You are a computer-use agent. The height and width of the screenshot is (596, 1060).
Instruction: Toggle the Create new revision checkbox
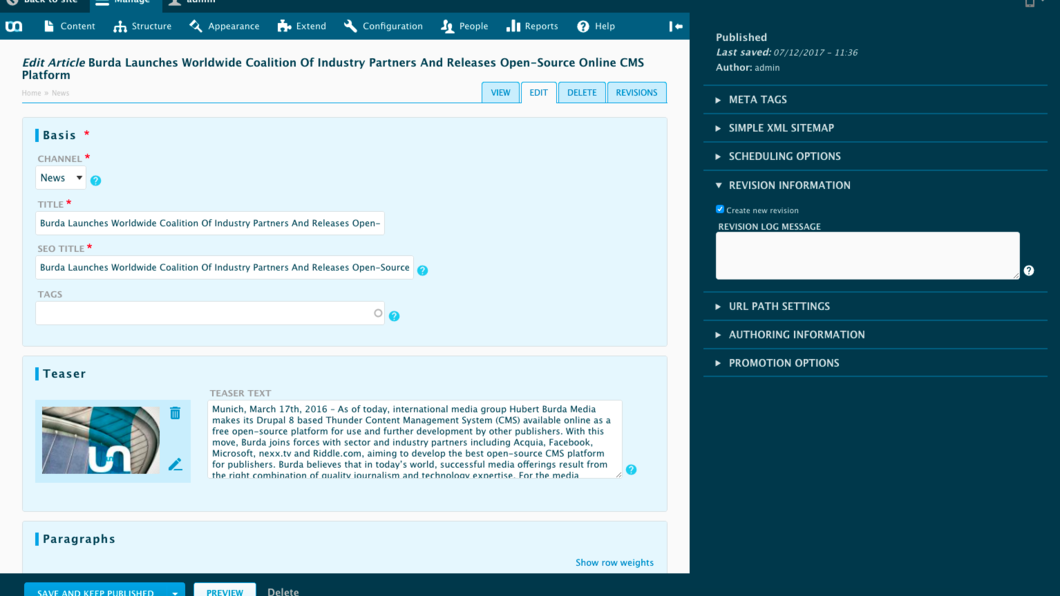tap(720, 209)
